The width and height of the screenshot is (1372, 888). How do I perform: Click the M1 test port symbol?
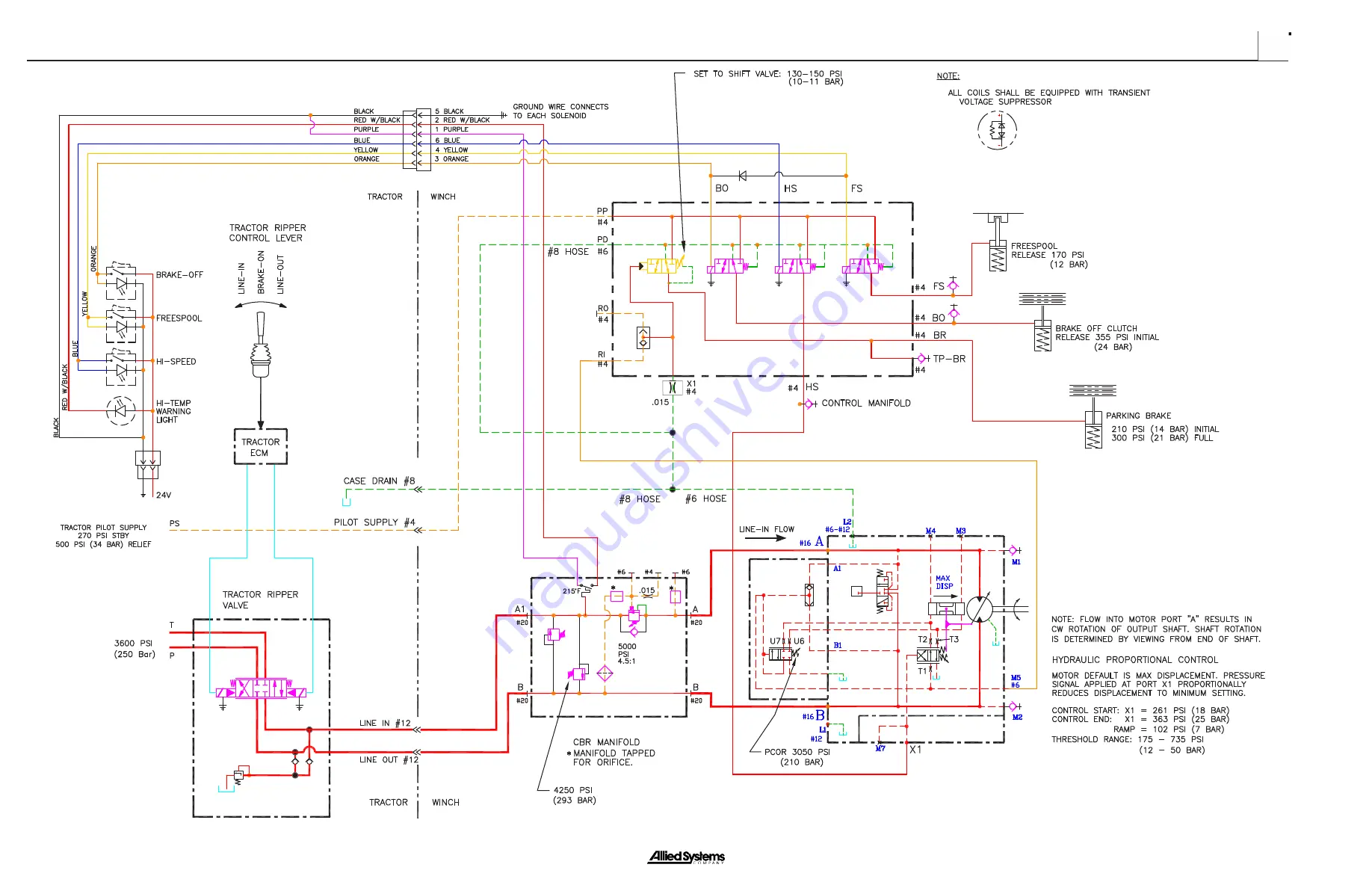tap(1014, 551)
